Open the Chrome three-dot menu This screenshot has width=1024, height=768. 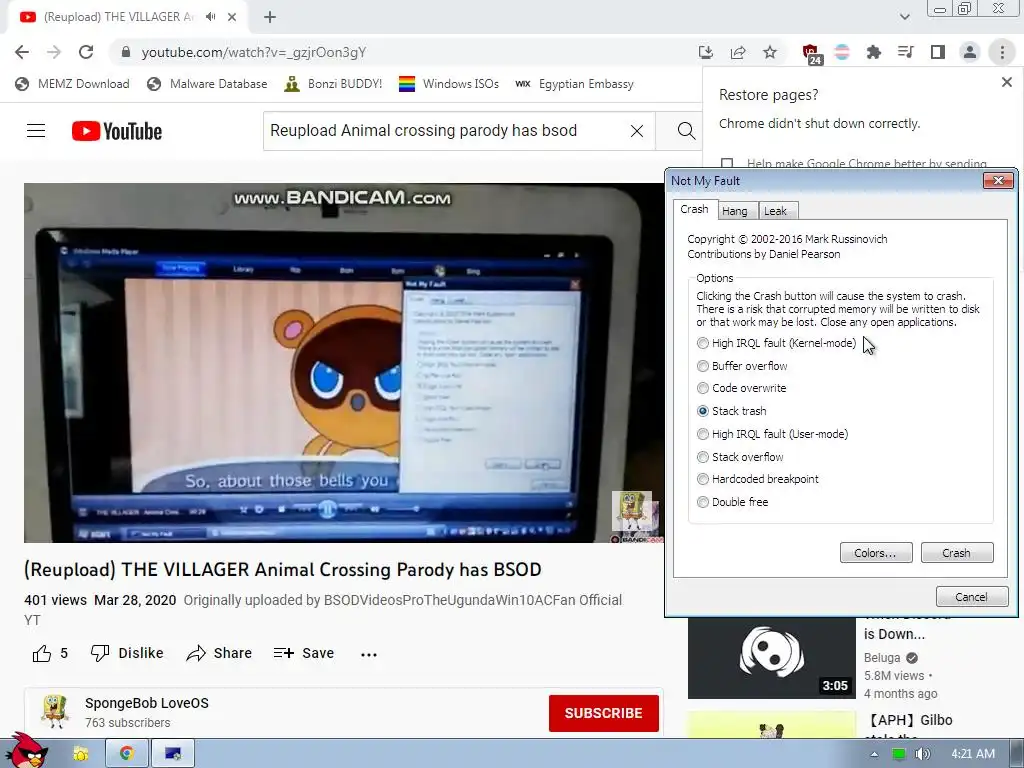point(1002,52)
